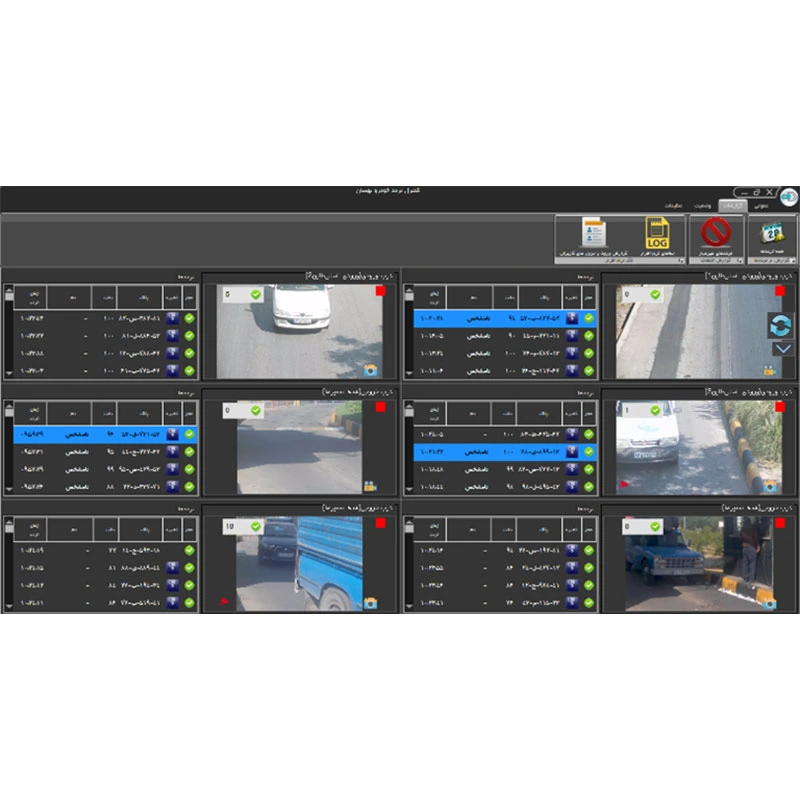Open the calendar icon in the ribbon
This screenshot has height=800, width=800.
772,234
